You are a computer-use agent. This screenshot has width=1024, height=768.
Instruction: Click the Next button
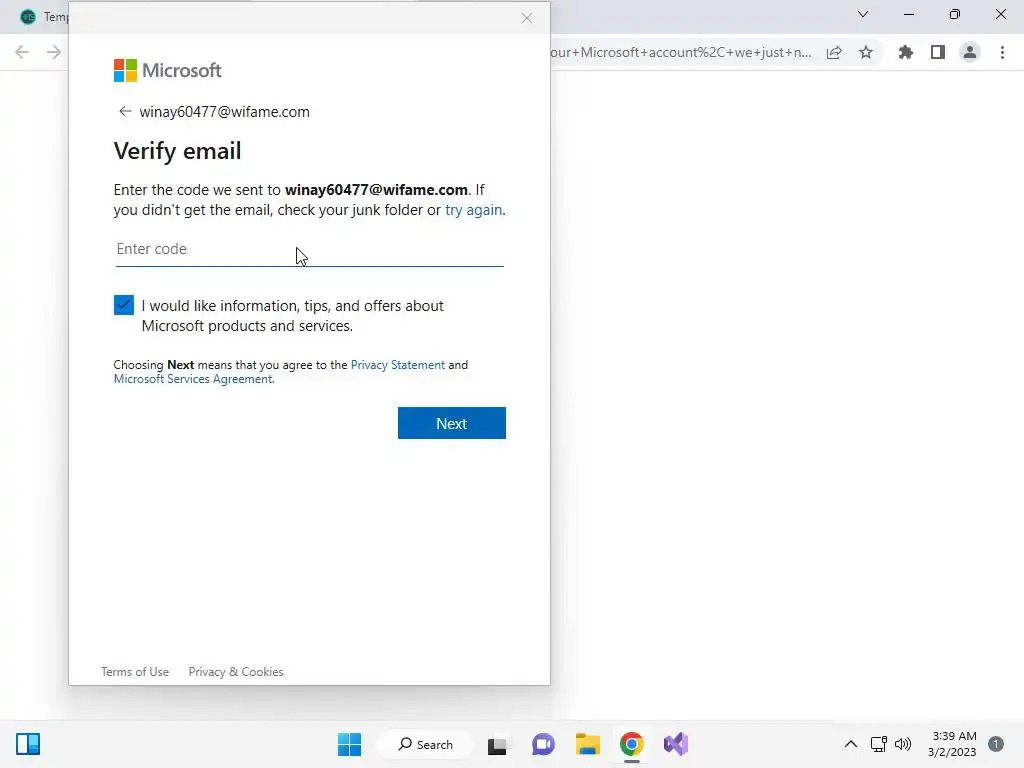click(452, 423)
